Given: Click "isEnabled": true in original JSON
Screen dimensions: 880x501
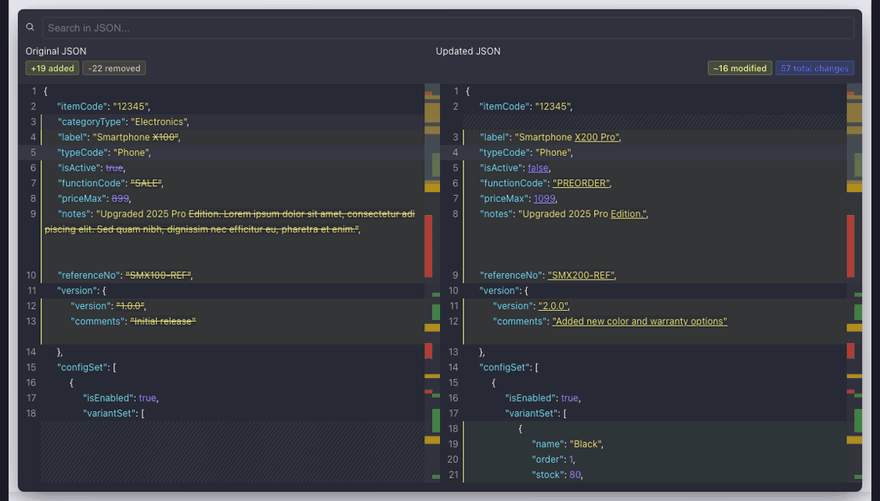Looking at the screenshot, I should click(121, 398).
